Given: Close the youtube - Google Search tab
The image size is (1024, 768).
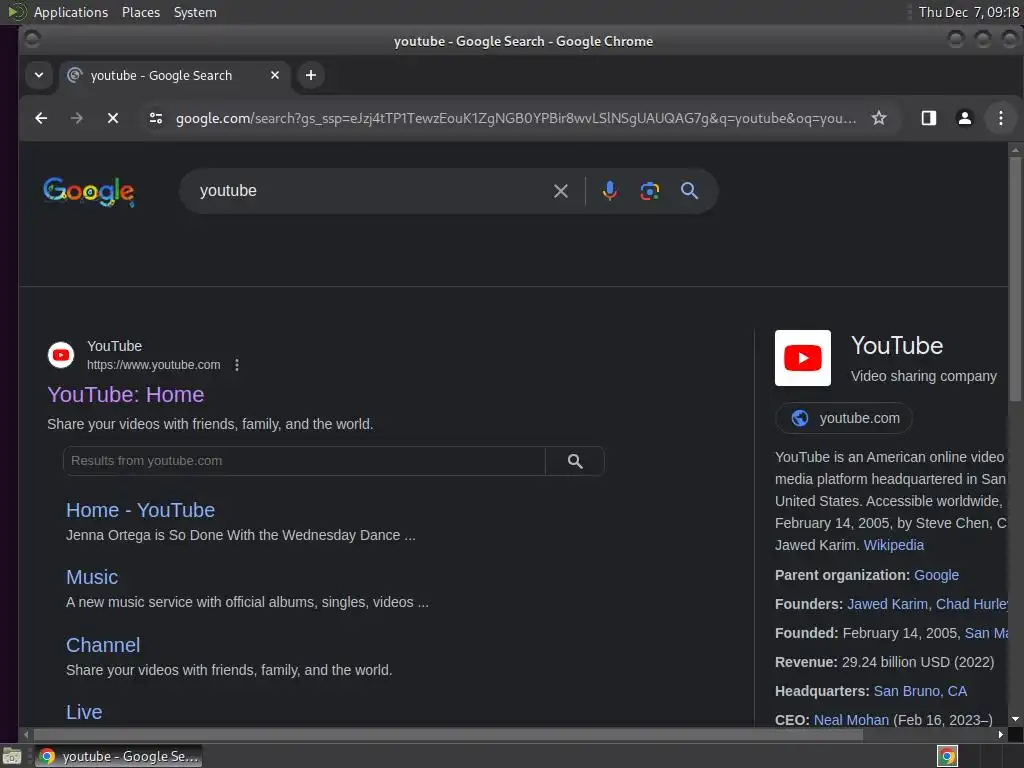Looking at the screenshot, I should 275,75.
